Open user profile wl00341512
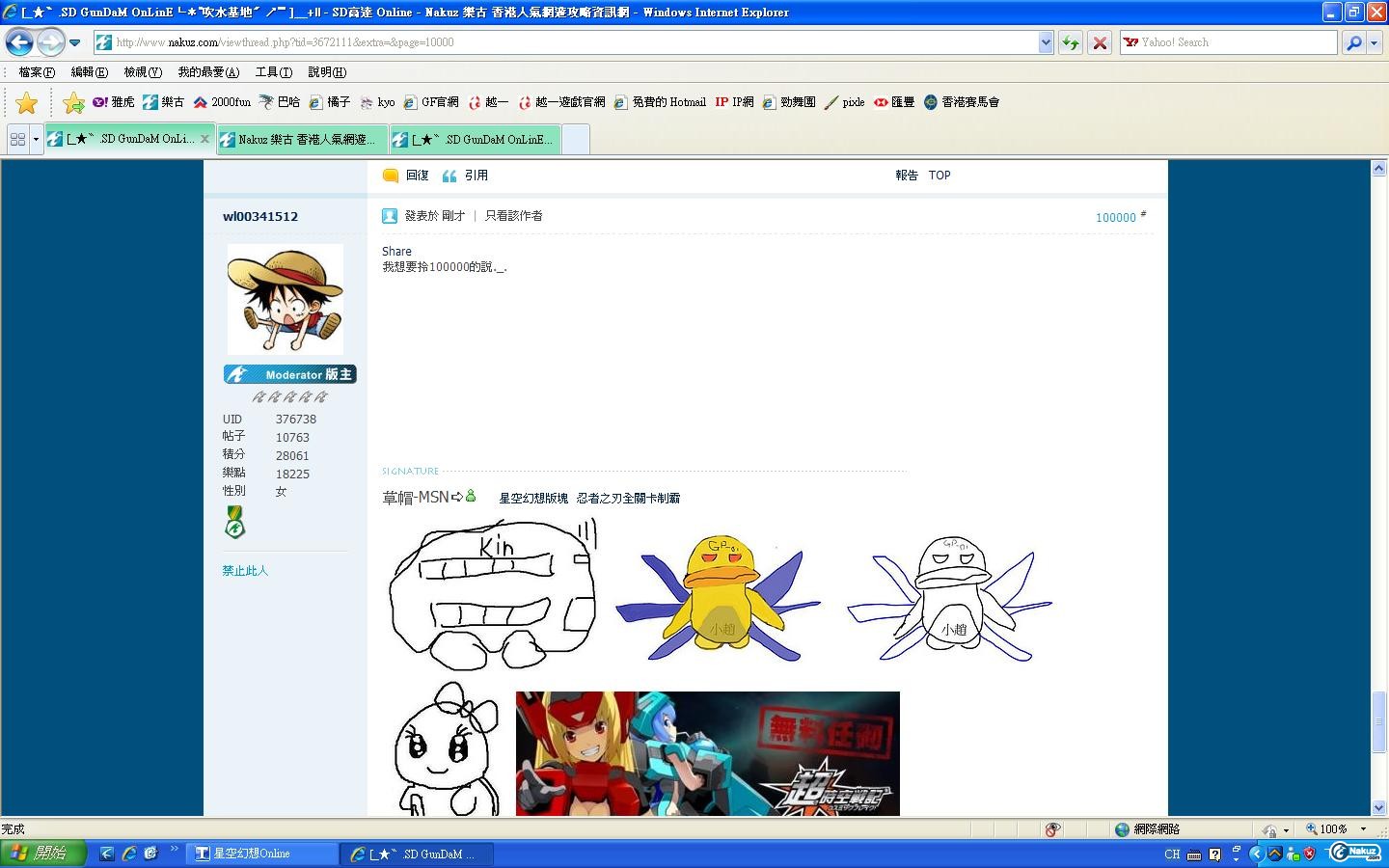This screenshot has height=868, width=1389. [x=260, y=216]
